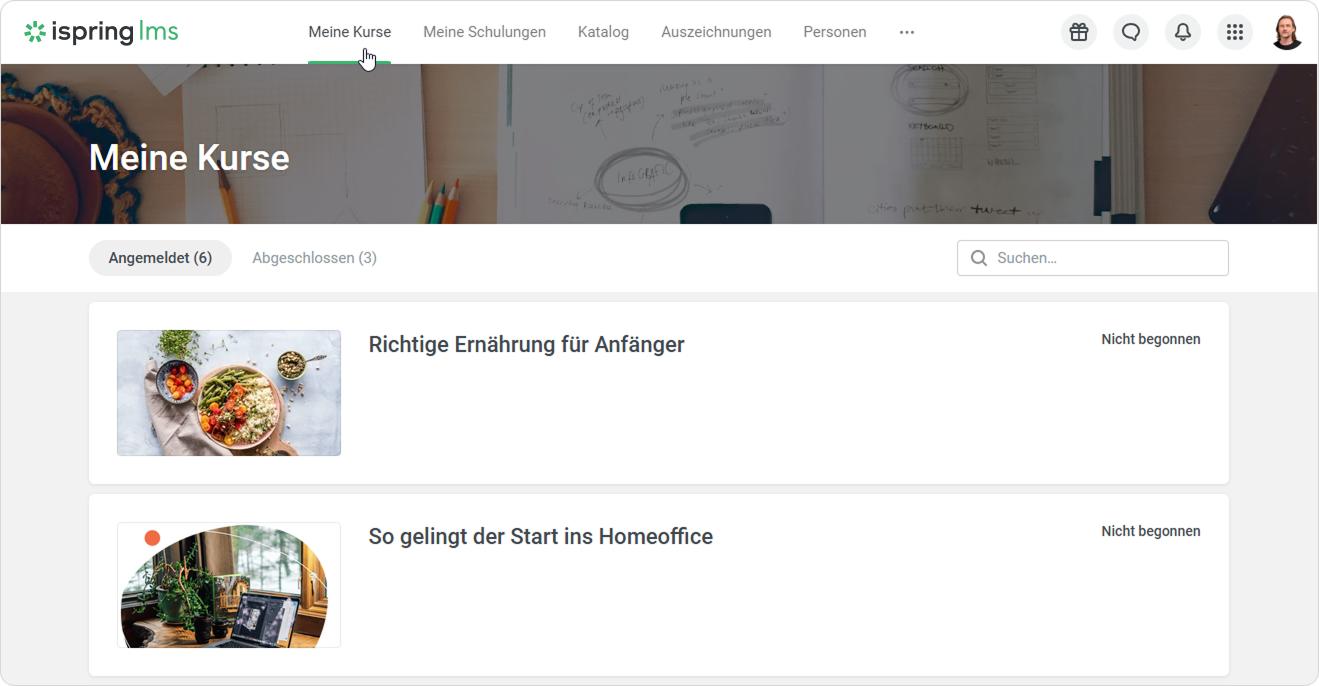The width and height of the screenshot is (1319, 686).
Task: Select the Angemeldet (6) tab
Action: 160,258
